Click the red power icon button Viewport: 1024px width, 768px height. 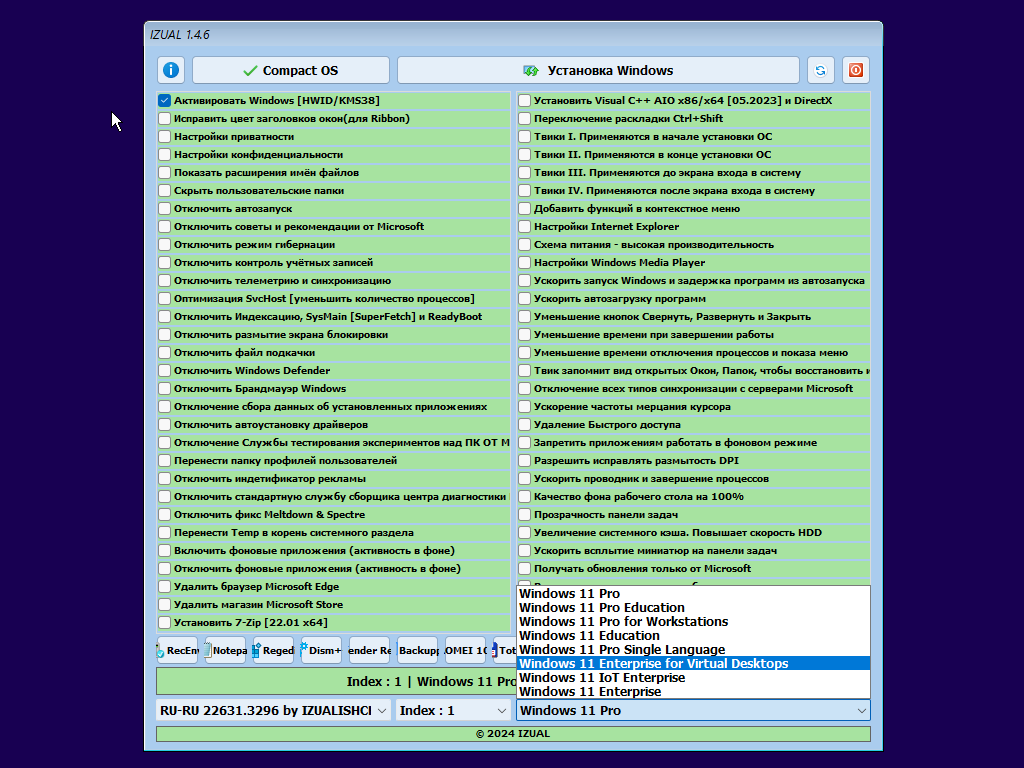(x=856, y=70)
